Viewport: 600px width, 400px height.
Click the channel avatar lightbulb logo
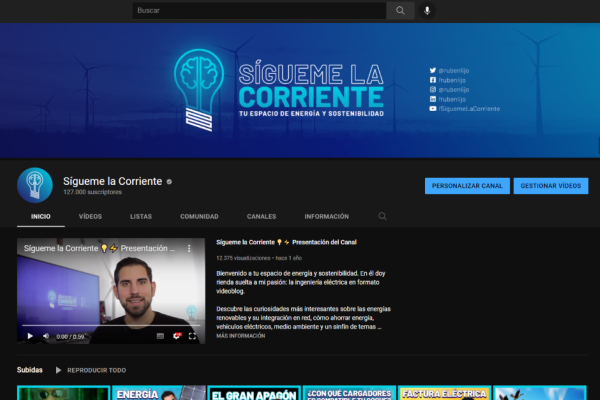tap(35, 185)
